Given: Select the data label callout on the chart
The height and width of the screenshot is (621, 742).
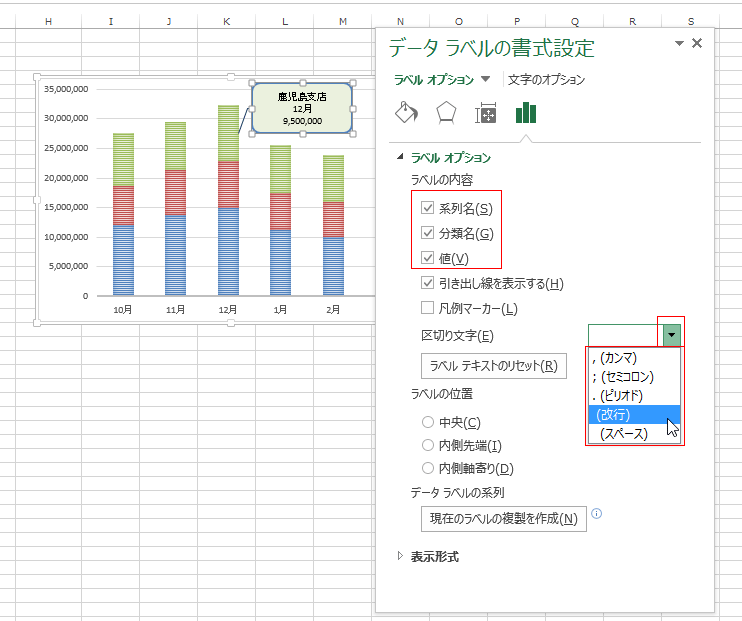Looking at the screenshot, I should coord(301,108).
